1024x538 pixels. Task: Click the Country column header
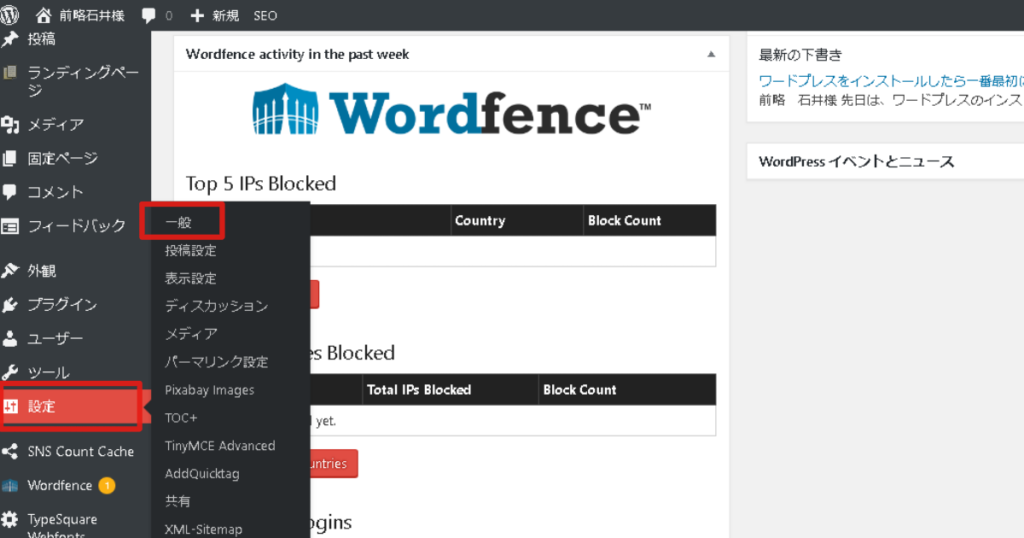click(480, 221)
